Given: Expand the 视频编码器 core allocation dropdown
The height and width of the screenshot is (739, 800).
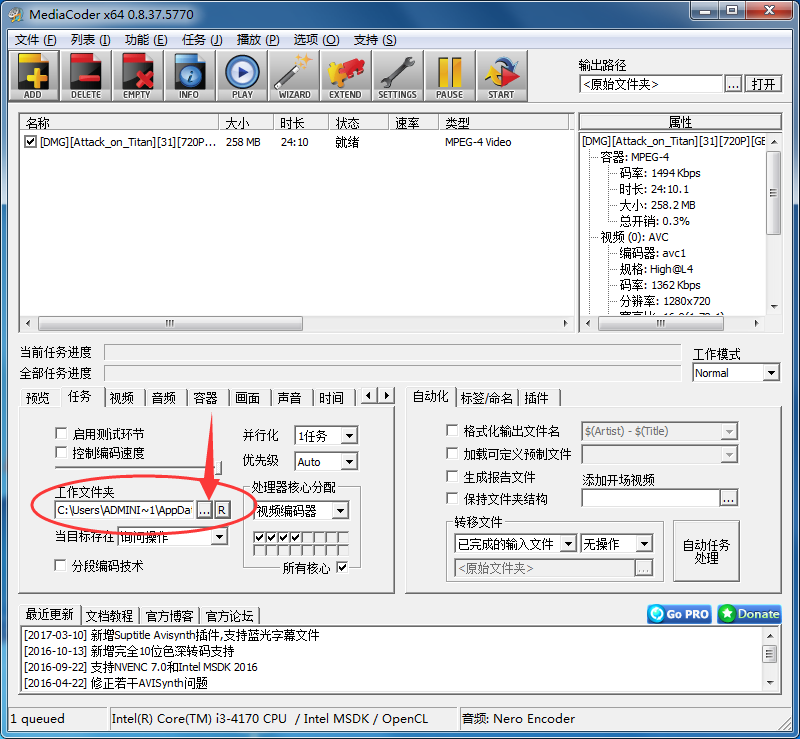Looking at the screenshot, I should point(340,510).
